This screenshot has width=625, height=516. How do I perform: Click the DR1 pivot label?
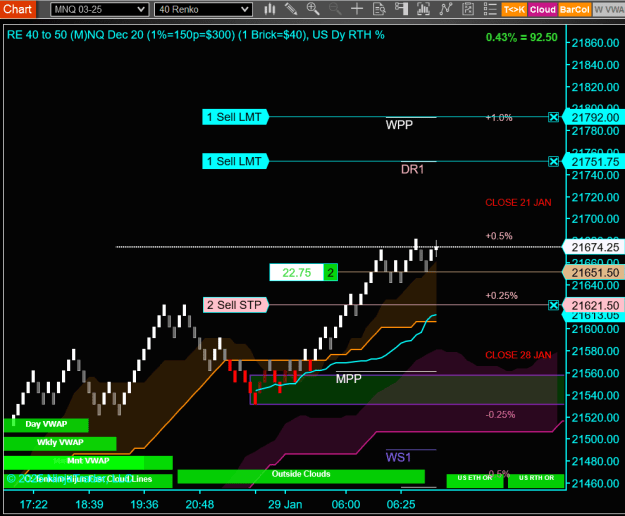[x=412, y=170]
